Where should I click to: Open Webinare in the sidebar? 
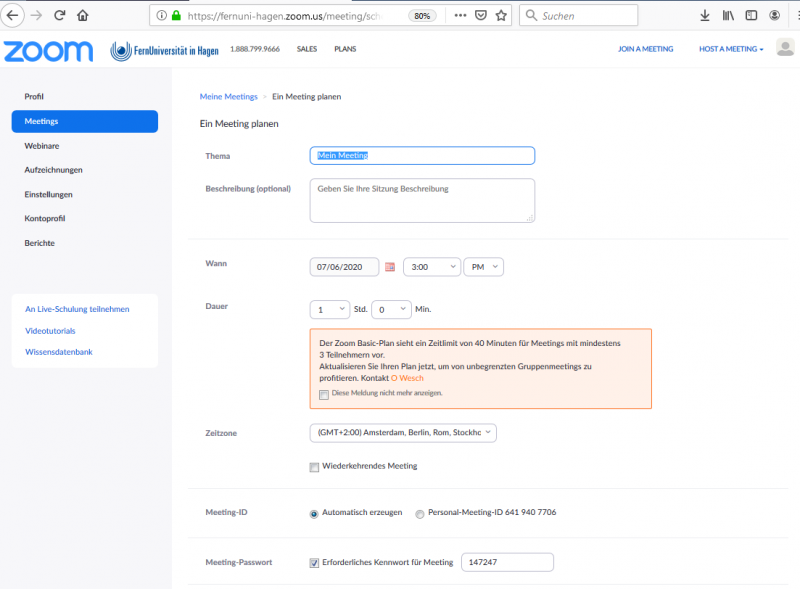(42, 146)
